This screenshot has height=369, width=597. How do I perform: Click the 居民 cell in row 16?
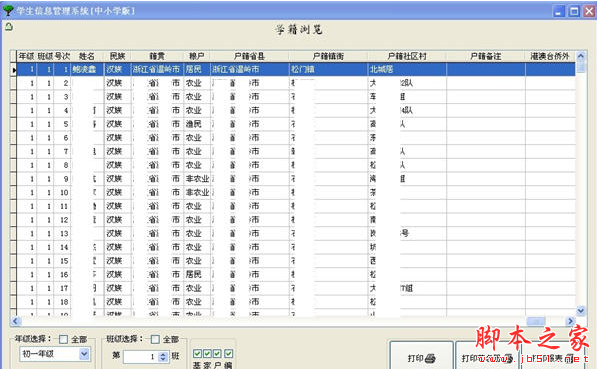tap(196, 275)
